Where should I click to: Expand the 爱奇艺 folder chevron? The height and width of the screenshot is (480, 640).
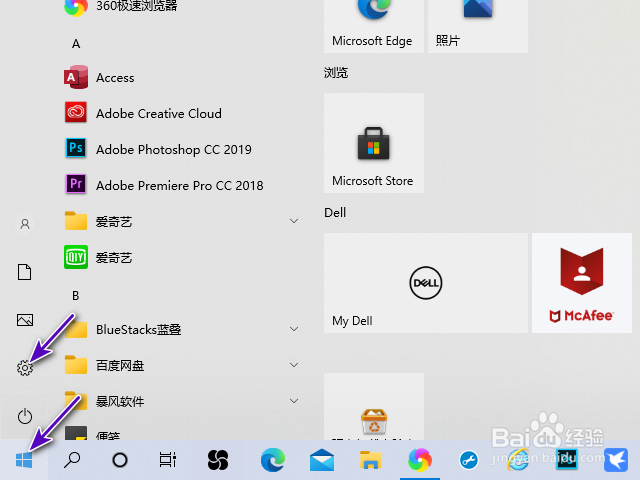[x=294, y=221]
